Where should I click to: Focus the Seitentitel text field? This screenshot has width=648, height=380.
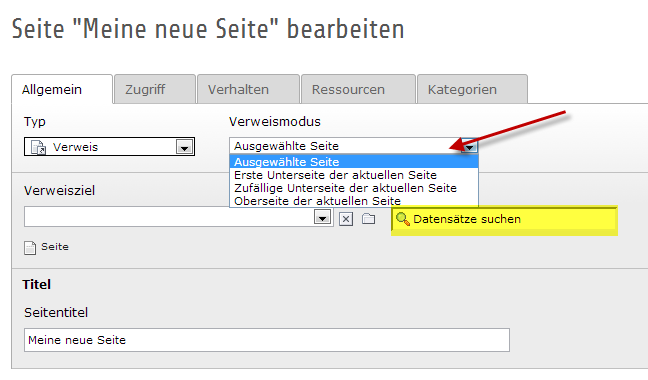(x=267, y=340)
